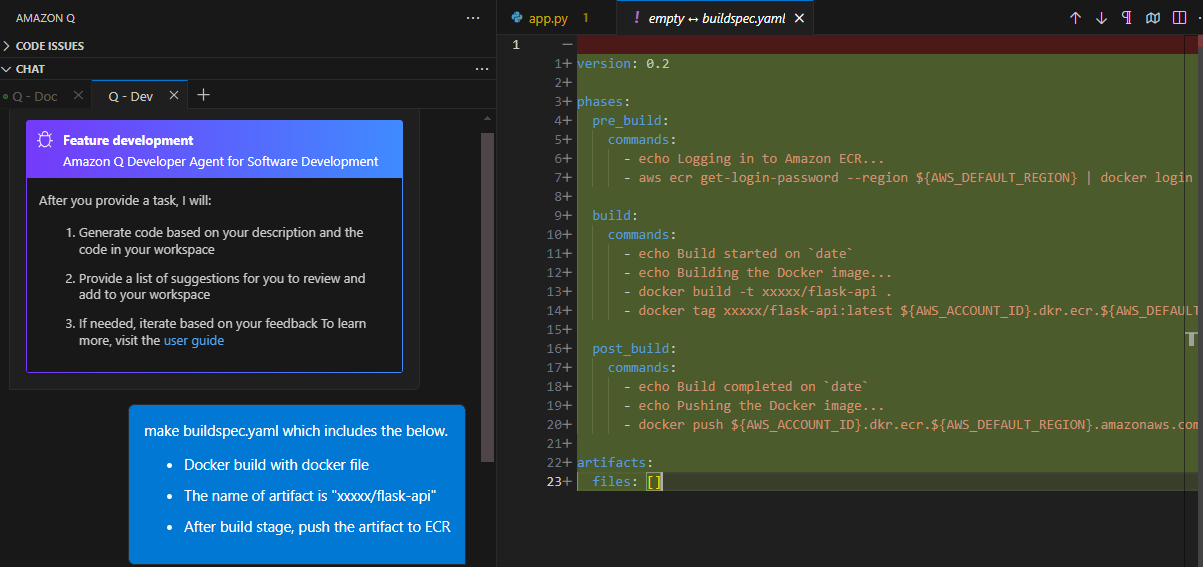Click the 'phases:' line in editor
The image size is (1203, 567).
pos(603,101)
